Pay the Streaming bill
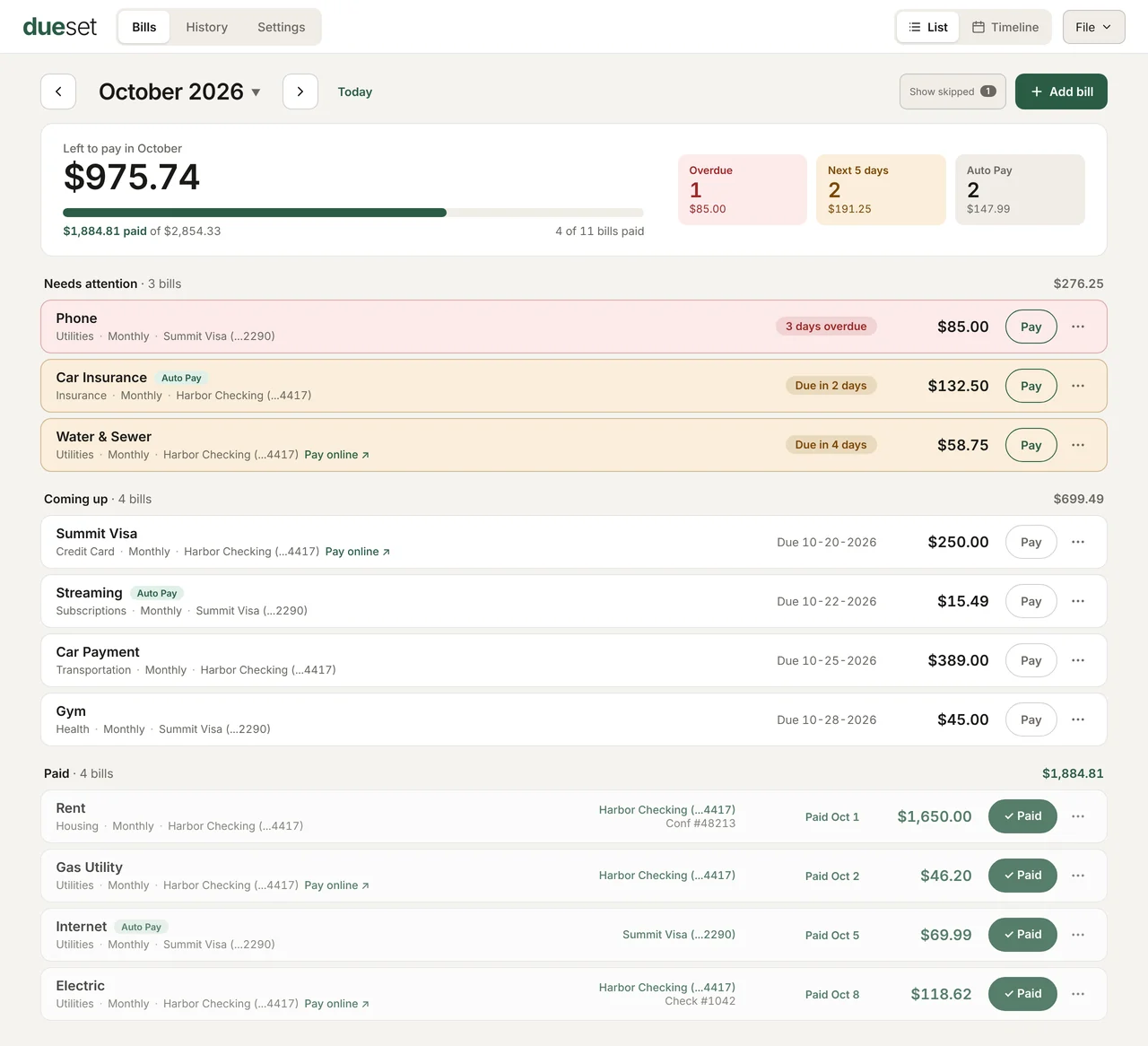Image resolution: width=1148 pixels, height=1046 pixels. [x=1031, y=601]
